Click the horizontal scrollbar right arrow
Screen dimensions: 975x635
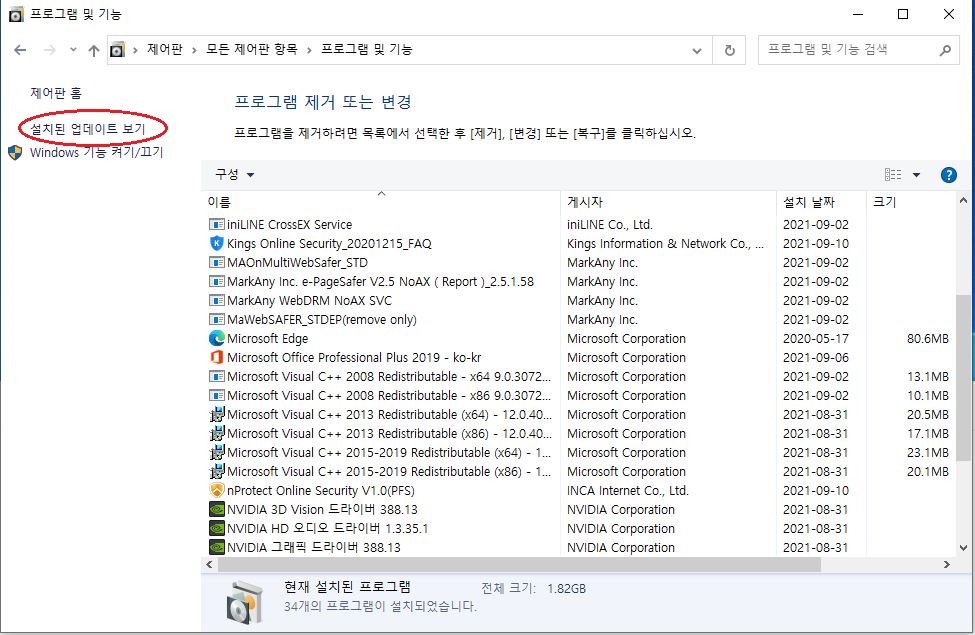946,565
